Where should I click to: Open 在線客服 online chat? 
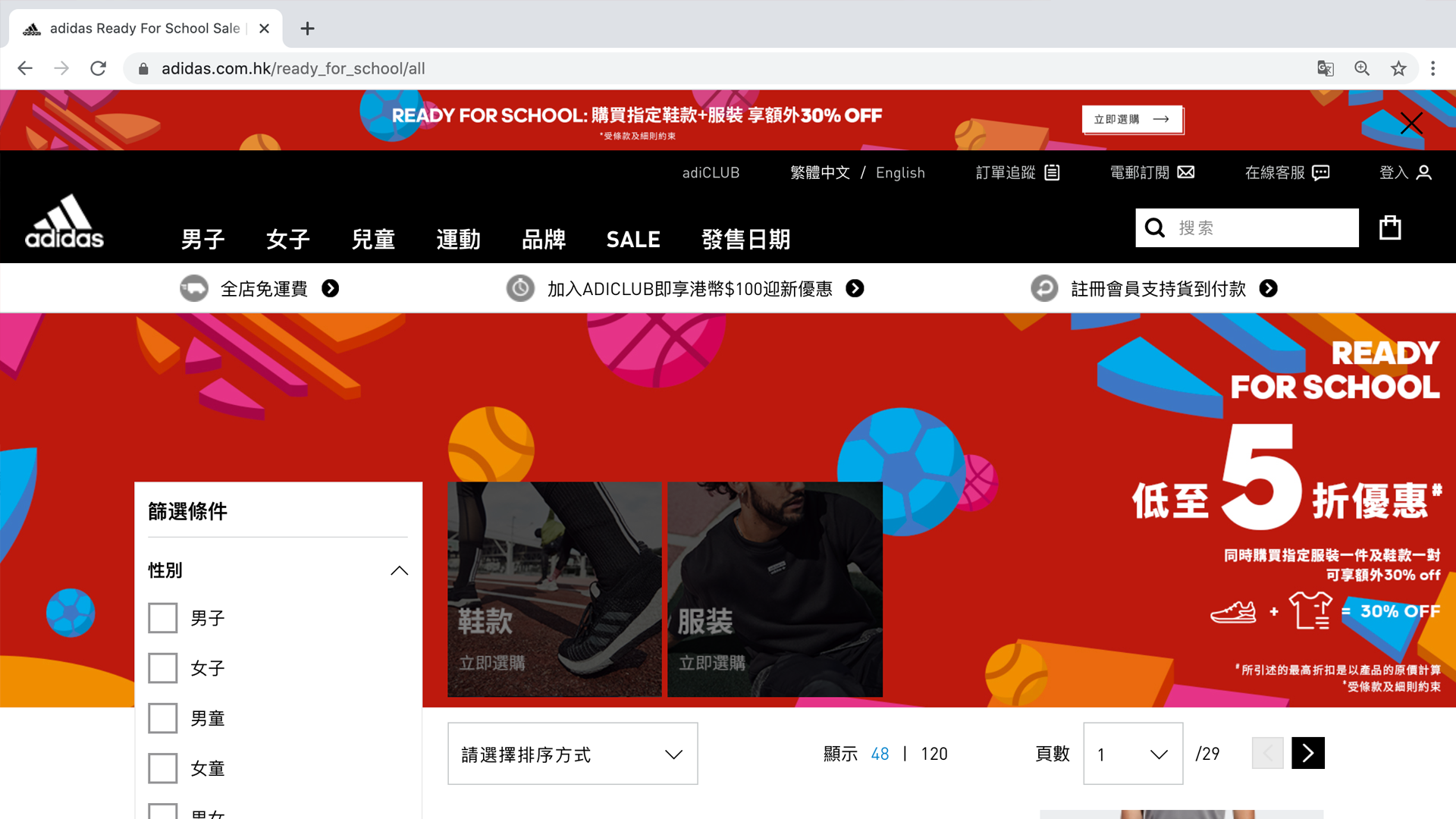coord(1287,173)
